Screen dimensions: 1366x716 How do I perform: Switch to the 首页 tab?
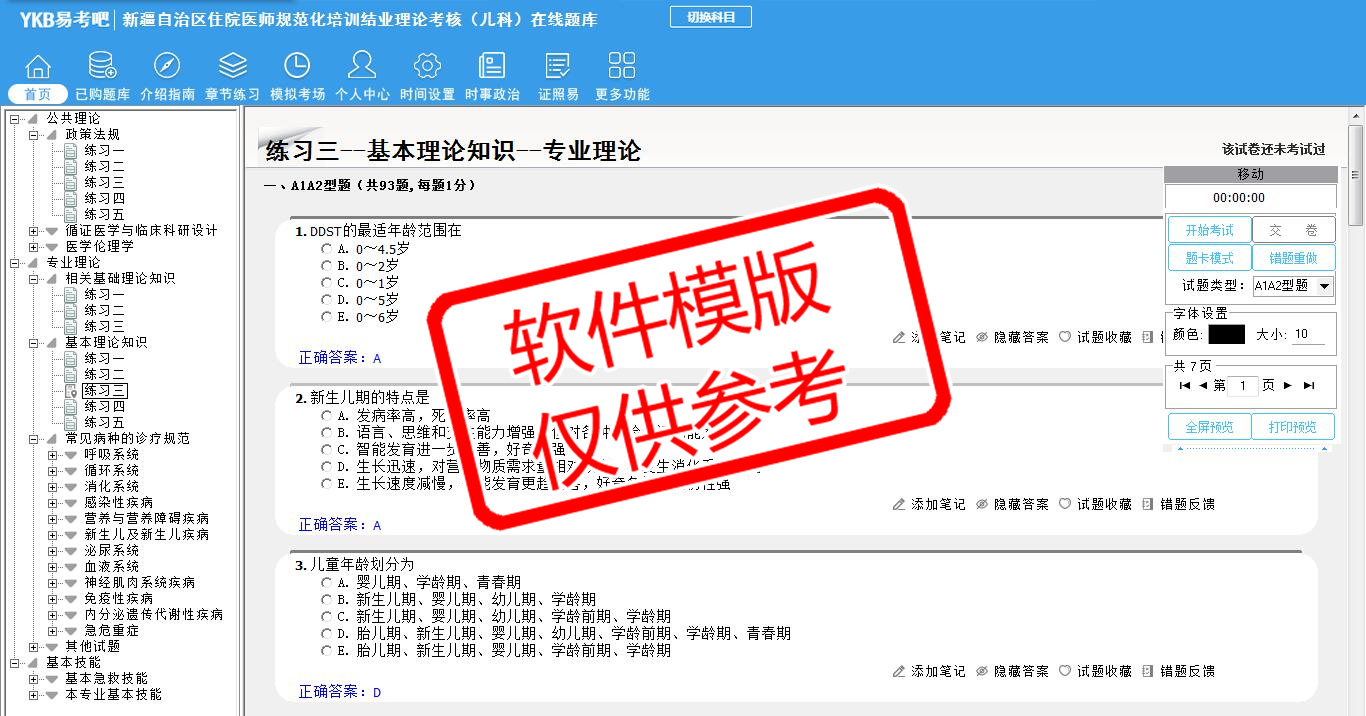click(x=38, y=95)
